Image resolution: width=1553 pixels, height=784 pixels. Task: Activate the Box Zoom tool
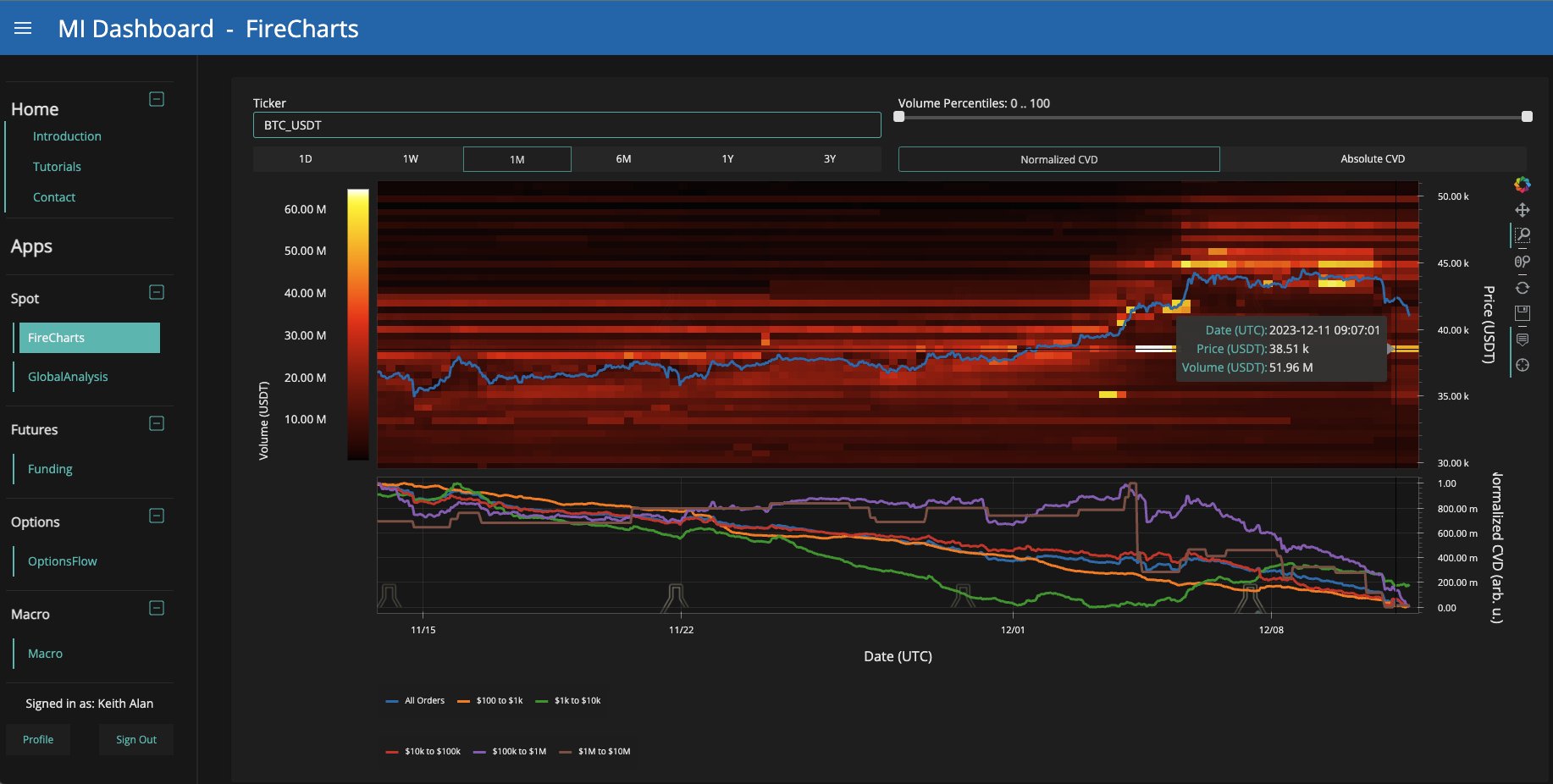click(1522, 235)
